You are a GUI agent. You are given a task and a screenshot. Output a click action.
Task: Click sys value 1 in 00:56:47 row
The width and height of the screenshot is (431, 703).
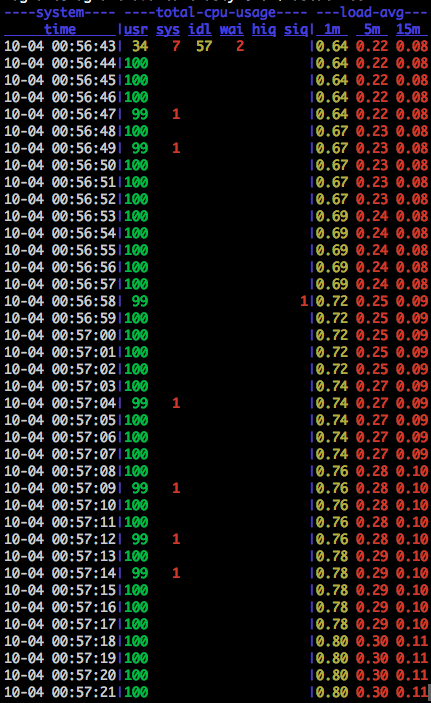(x=176, y=114)
